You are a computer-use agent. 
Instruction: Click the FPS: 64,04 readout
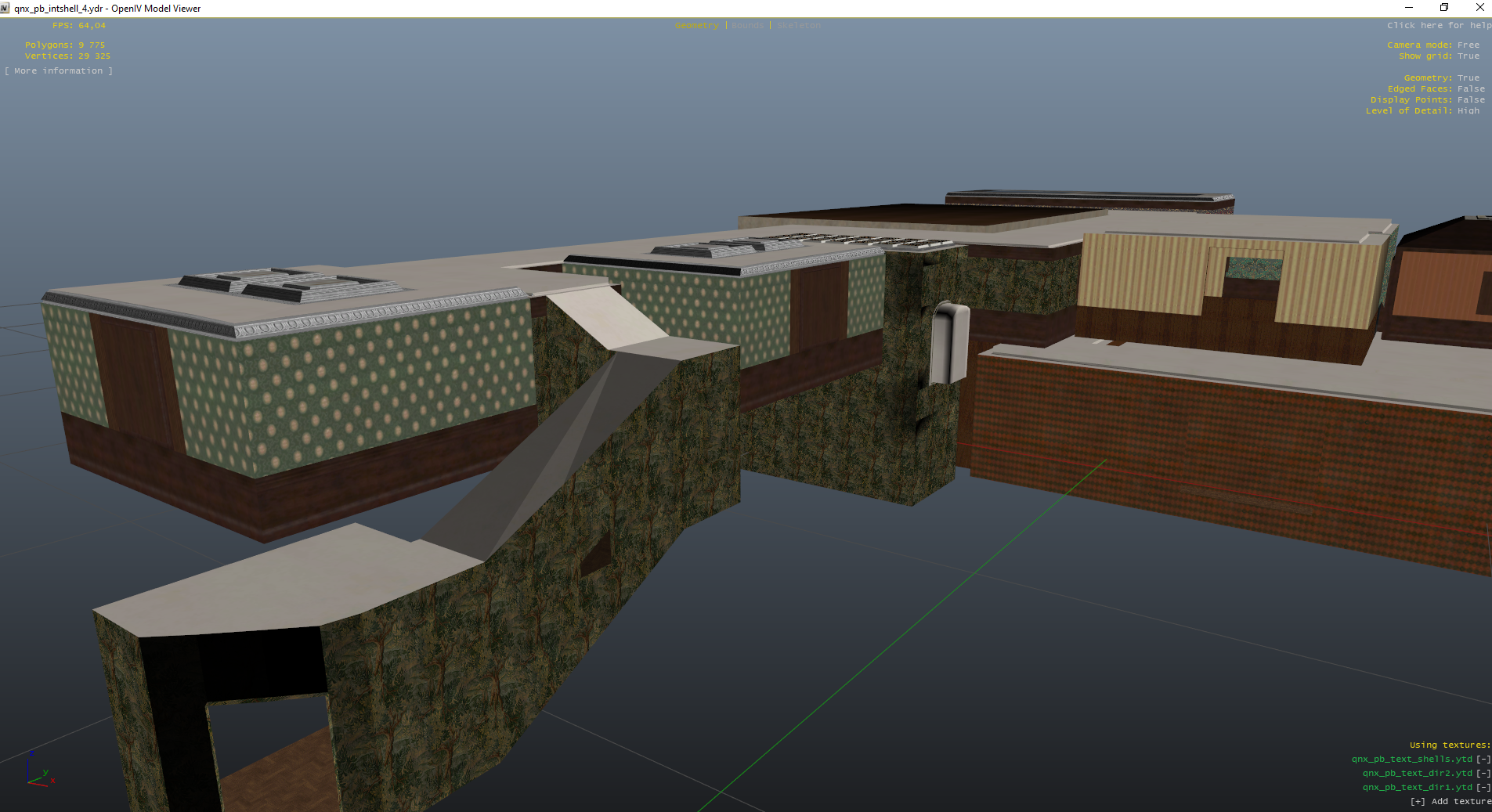pyautogui.click(x=79, y=26)
